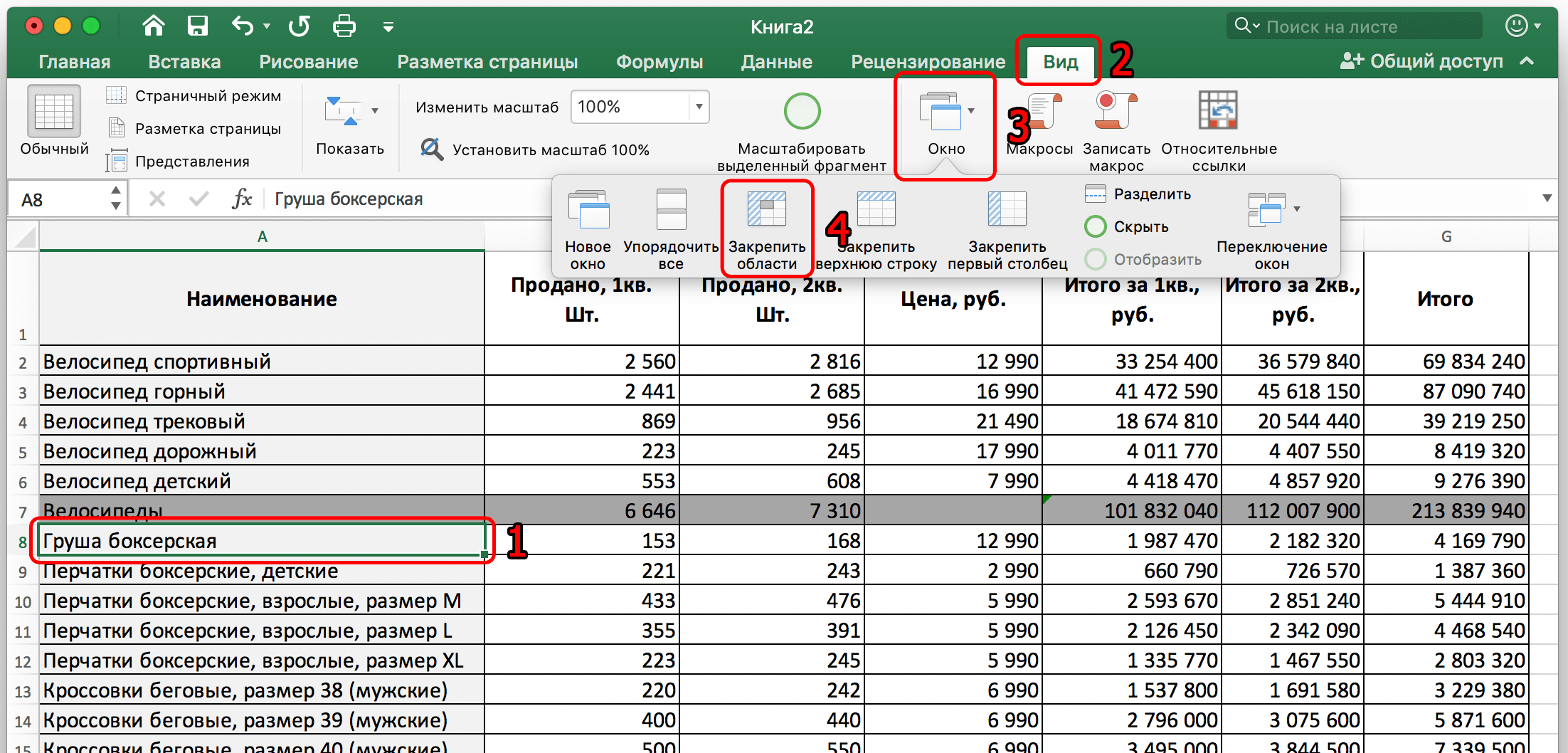Click Установить масштаб 100% button
Viewport: 1568px width, 753px height.
click(x=534, y=149)
